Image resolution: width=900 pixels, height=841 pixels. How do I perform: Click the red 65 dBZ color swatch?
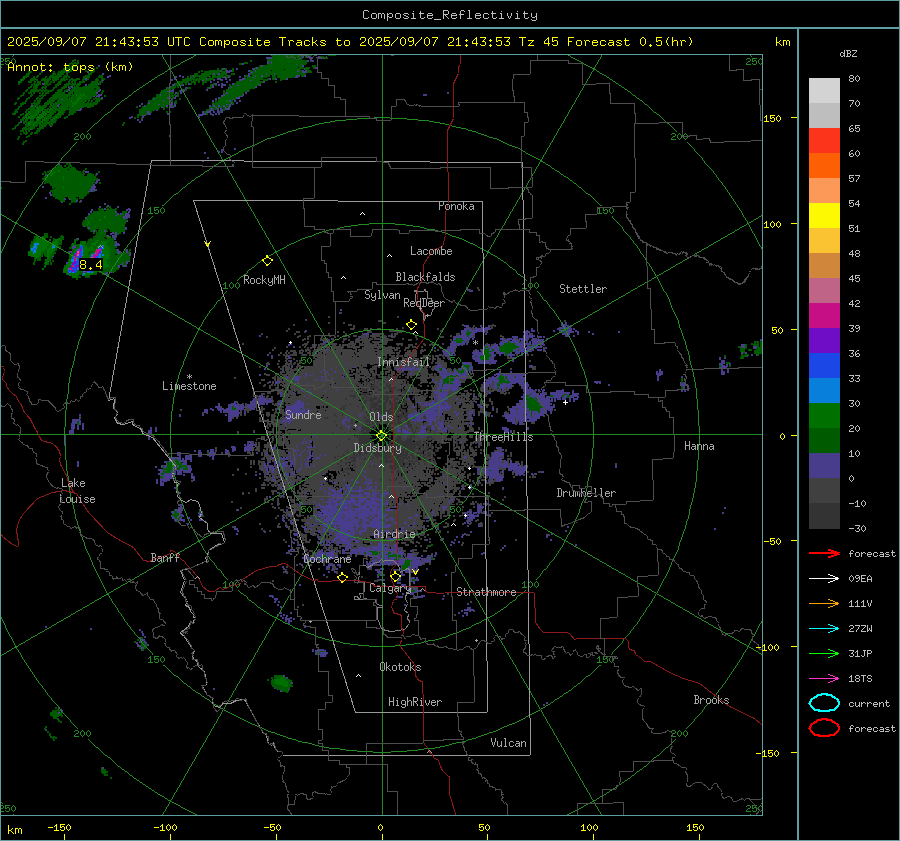[x=824, y=140]
